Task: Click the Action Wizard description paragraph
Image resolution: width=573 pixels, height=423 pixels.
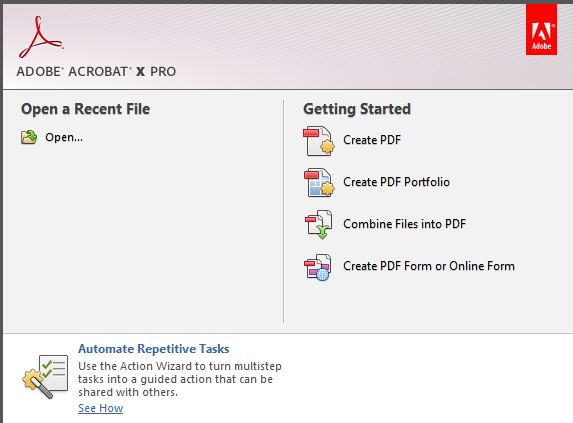Action: point(180,379)
